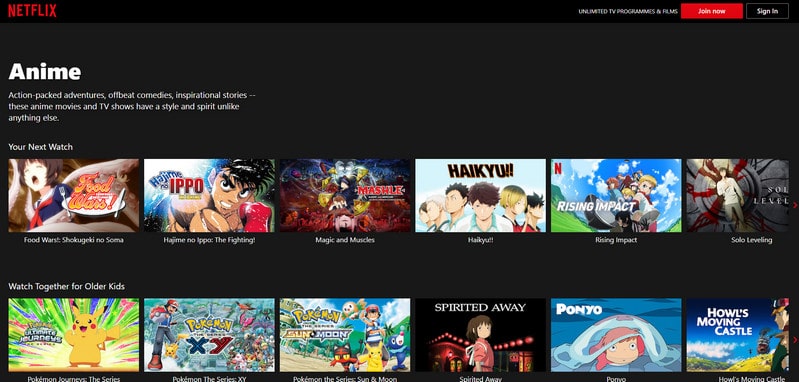Click 'UNLIMITED TV PROGRAMMES & FILMS' text
This screenshot has width=799, height=382.
(628, 11)
